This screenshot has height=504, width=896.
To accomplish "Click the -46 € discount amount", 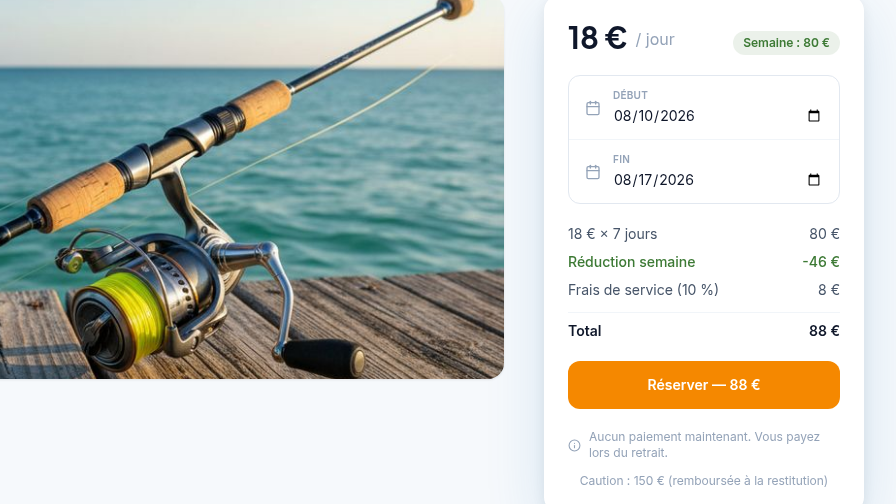I will [821, 262].
